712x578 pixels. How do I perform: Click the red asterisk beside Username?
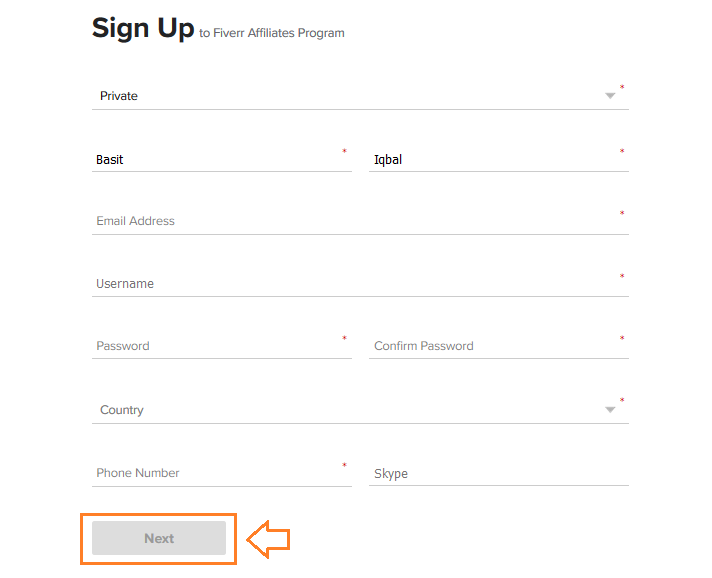coord(622,276)
